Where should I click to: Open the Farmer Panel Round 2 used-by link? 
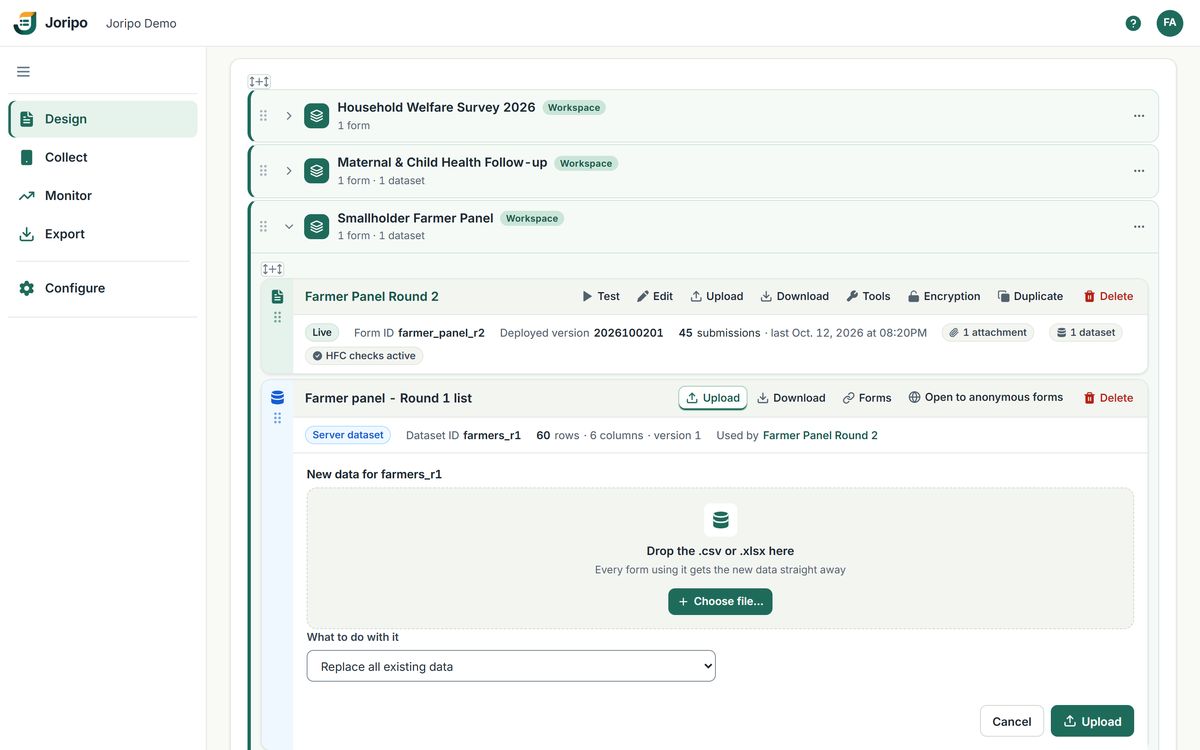[x=820, y=435]
